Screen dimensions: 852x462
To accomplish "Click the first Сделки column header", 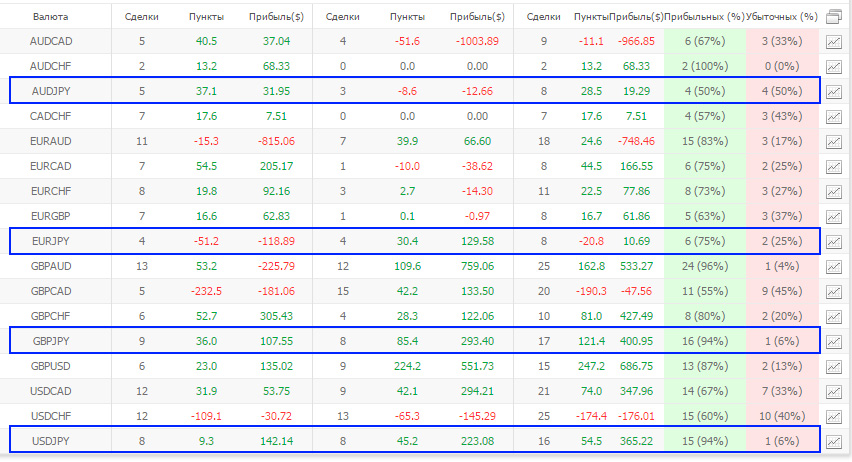I will coord(142,17).
